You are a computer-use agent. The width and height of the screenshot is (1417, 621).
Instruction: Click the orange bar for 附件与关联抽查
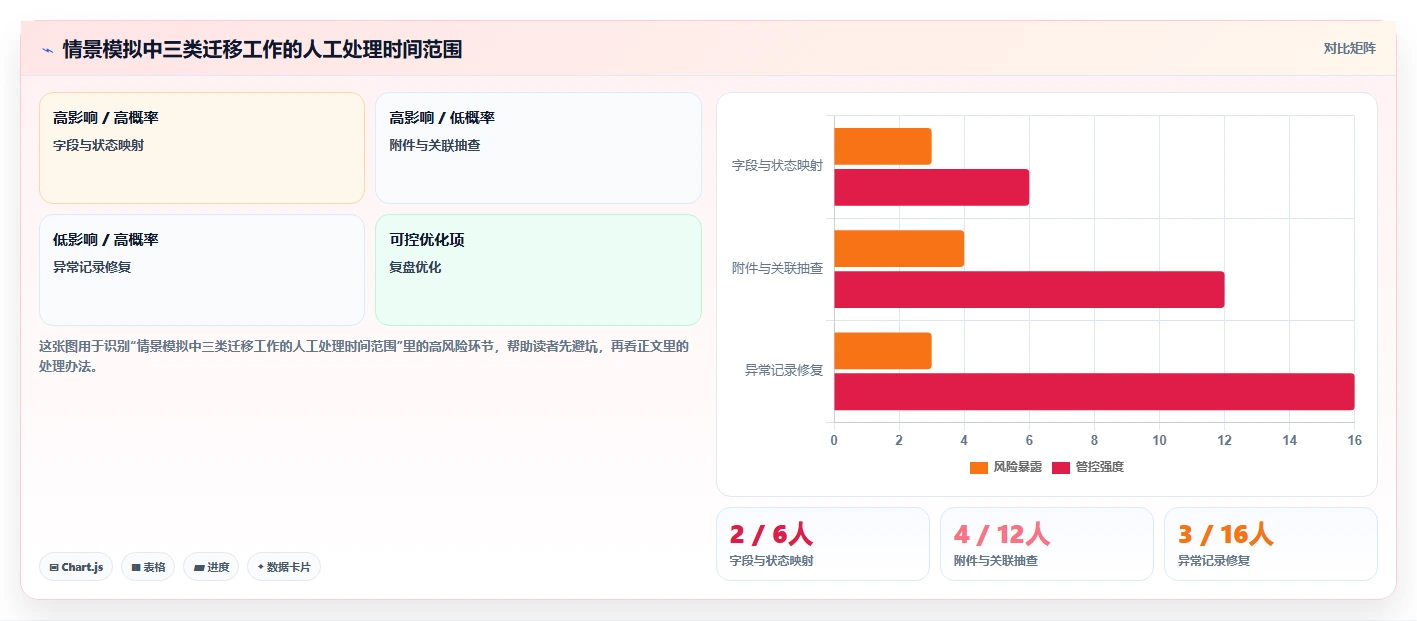[x=899, y=248]
